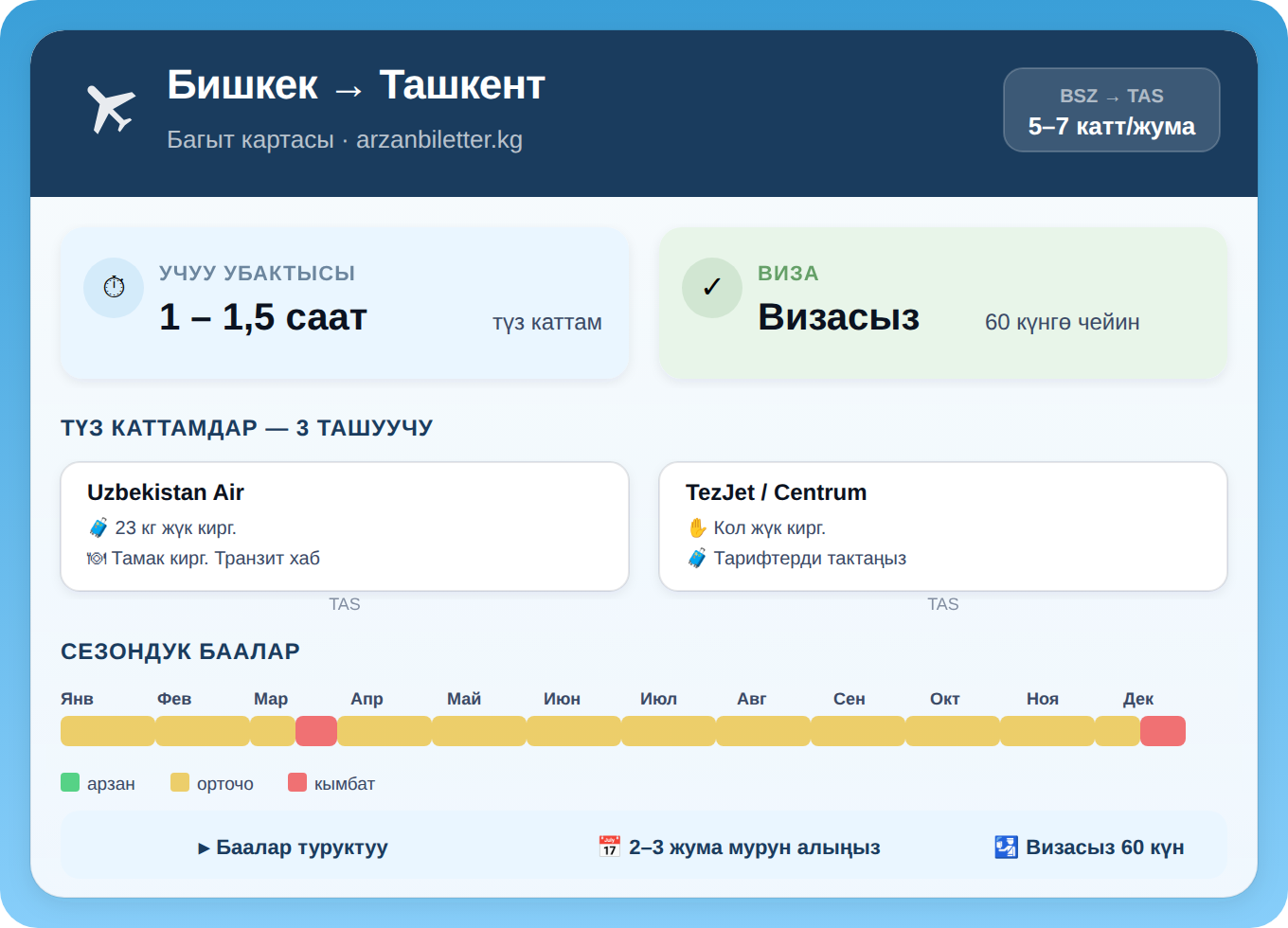The width and height of the screenshot is (1288, 928).
Task: Click the luggage icon beside Тарифтерди тактаңыз
Action: pos(695,558)
